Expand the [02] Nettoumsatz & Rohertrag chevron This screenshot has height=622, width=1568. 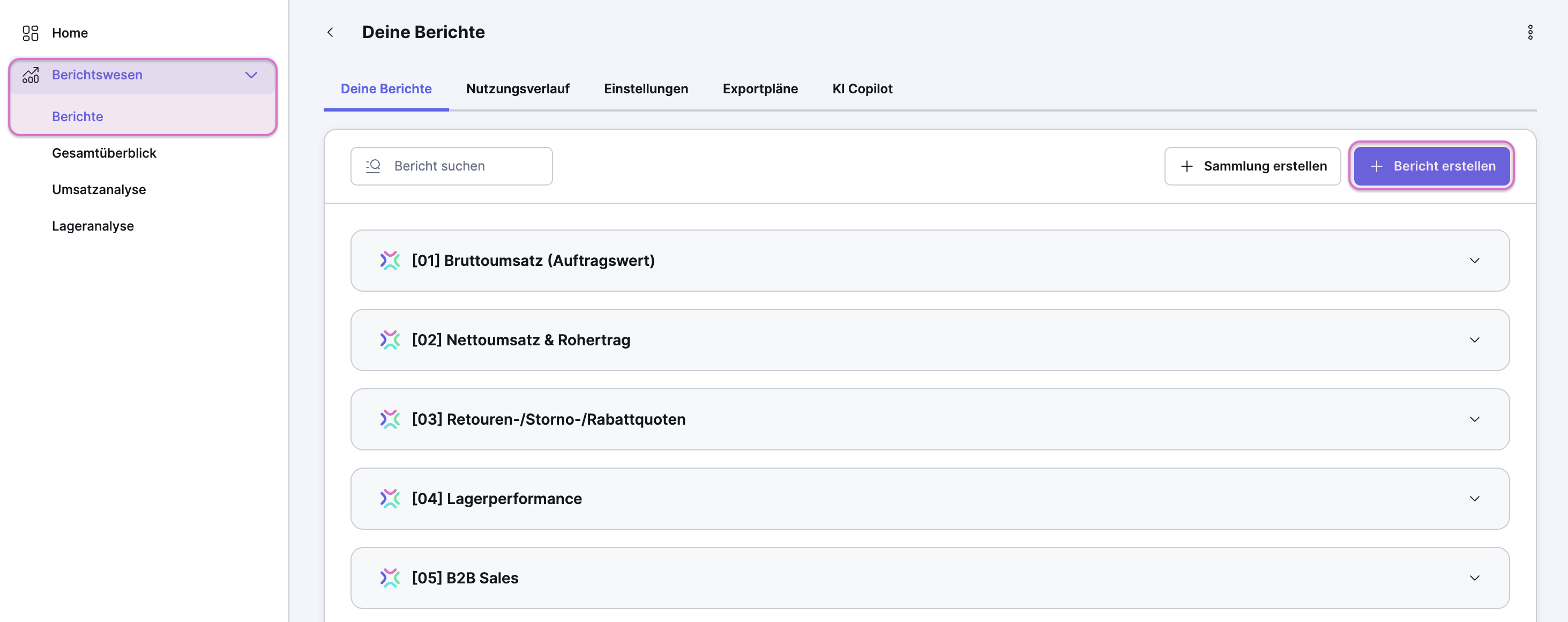pyautogui.click(x=1474, y=340)
